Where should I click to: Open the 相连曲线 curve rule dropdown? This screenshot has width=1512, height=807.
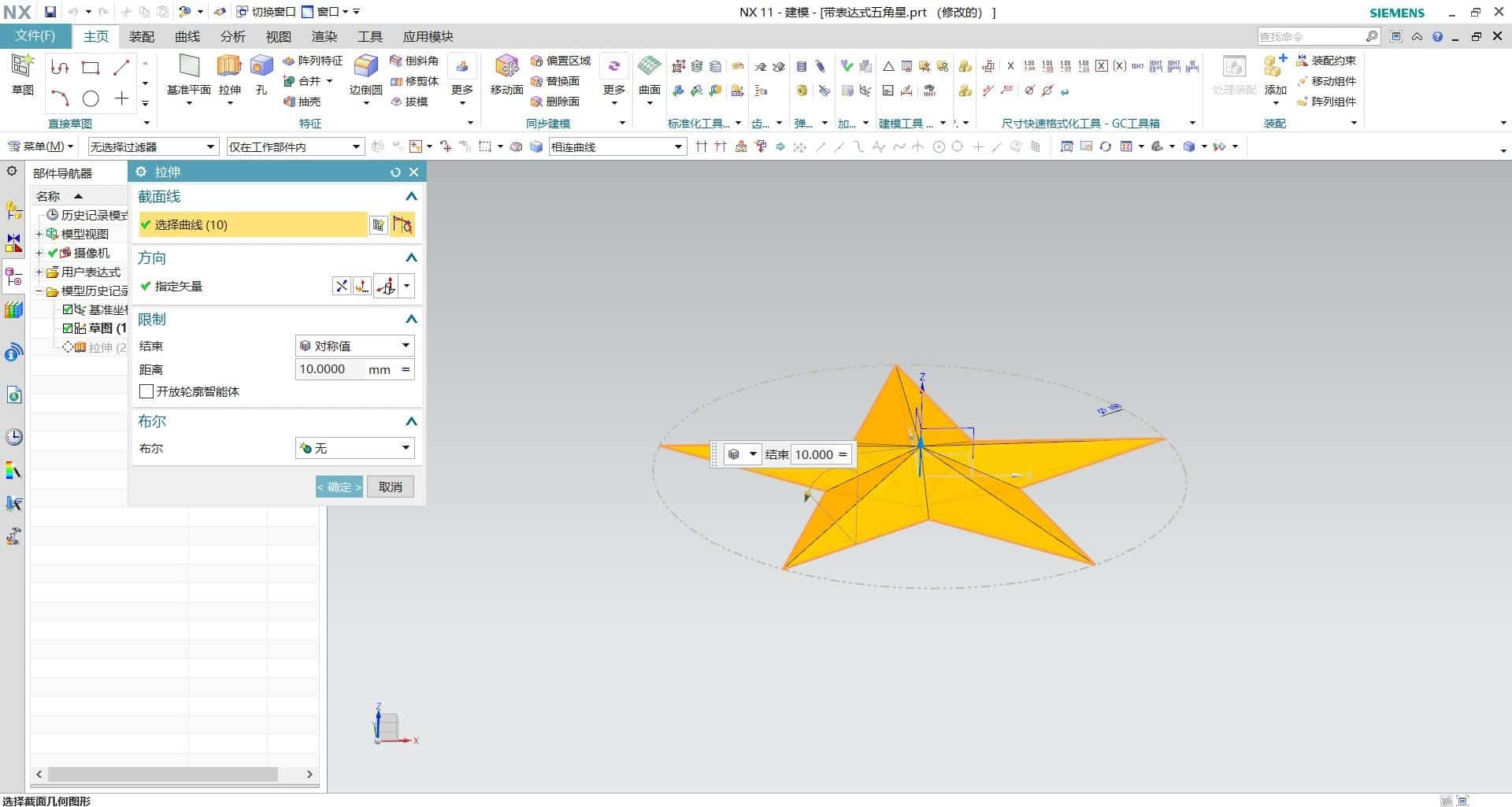tap(617, 146)
